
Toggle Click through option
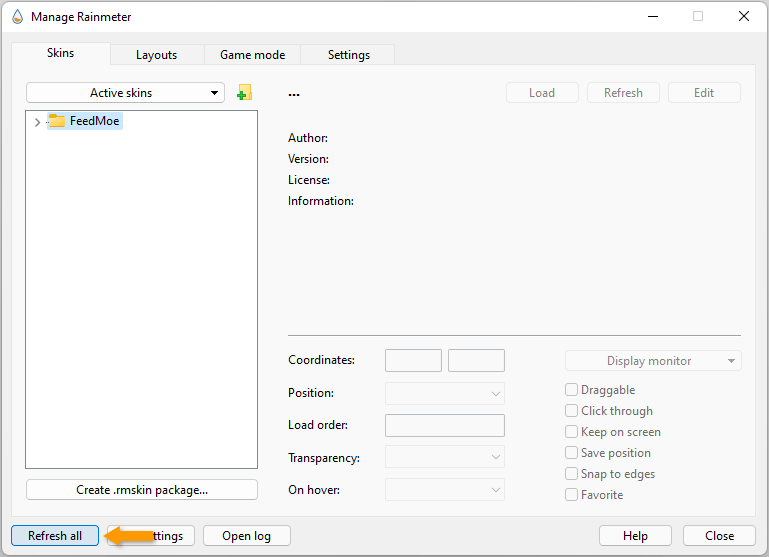point(571,410)
